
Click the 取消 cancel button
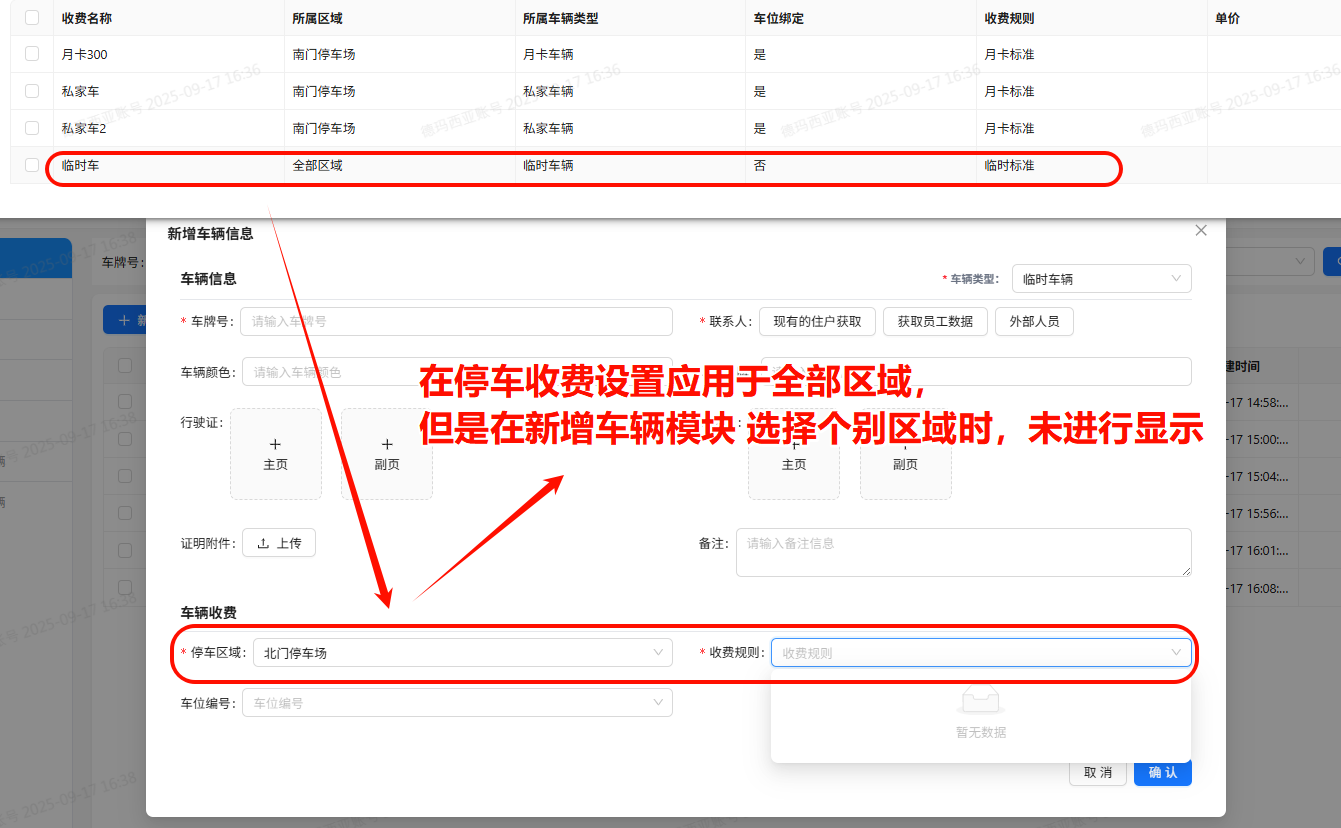coord(1097,772)
